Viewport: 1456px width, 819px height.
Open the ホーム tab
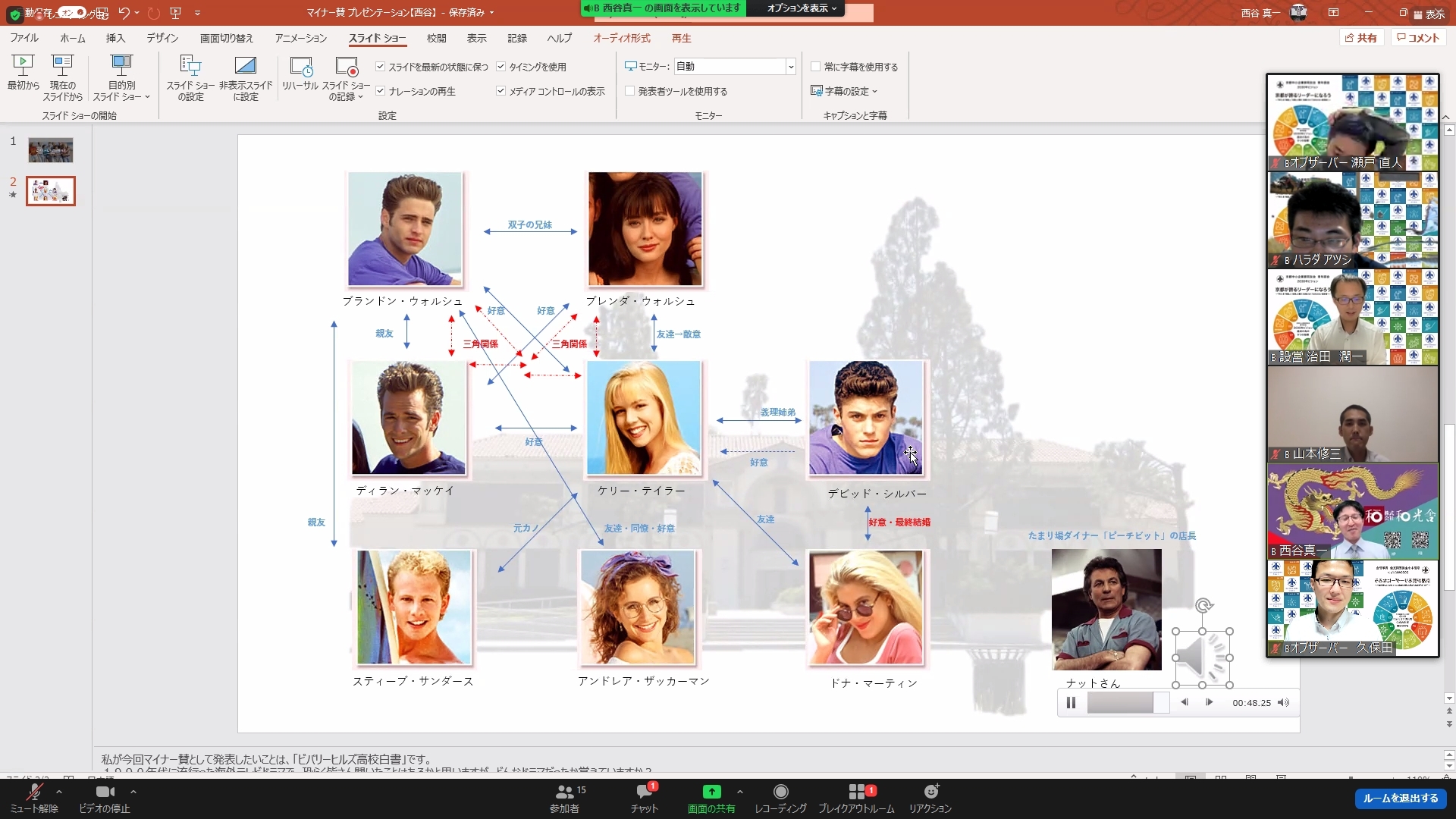(x=73, y=38)
